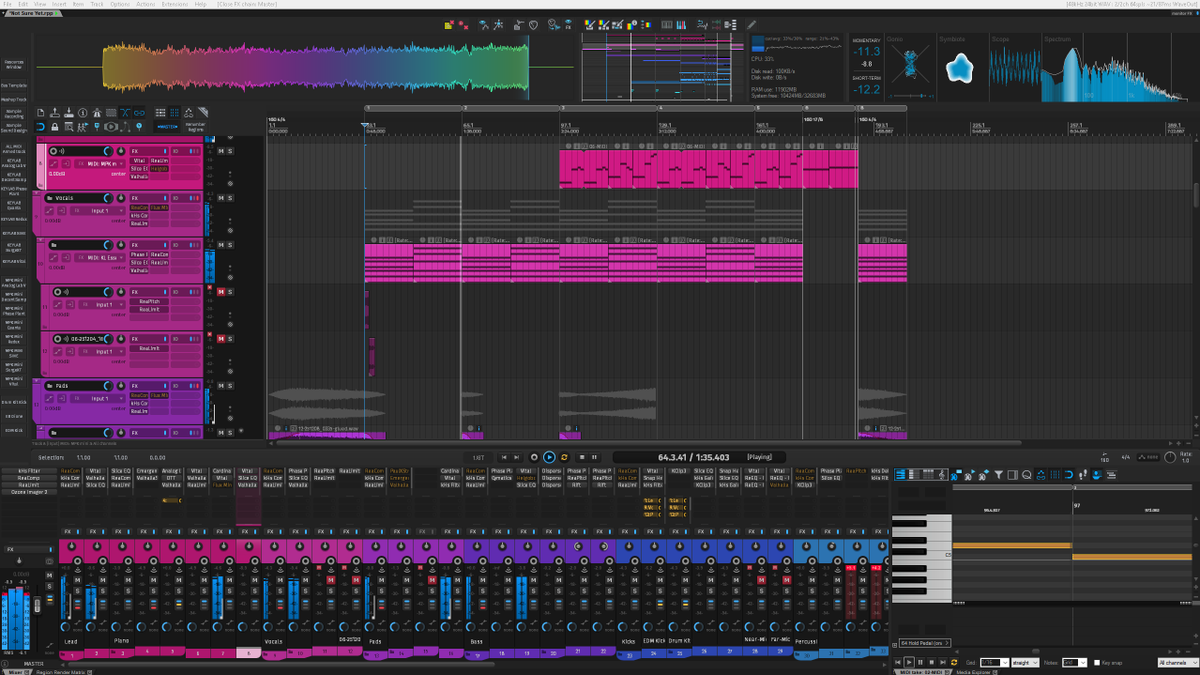The height and width of the screenshot is (675, 1200).
Task: Click the record arm icon on track 11
Action: pos(57,292)
